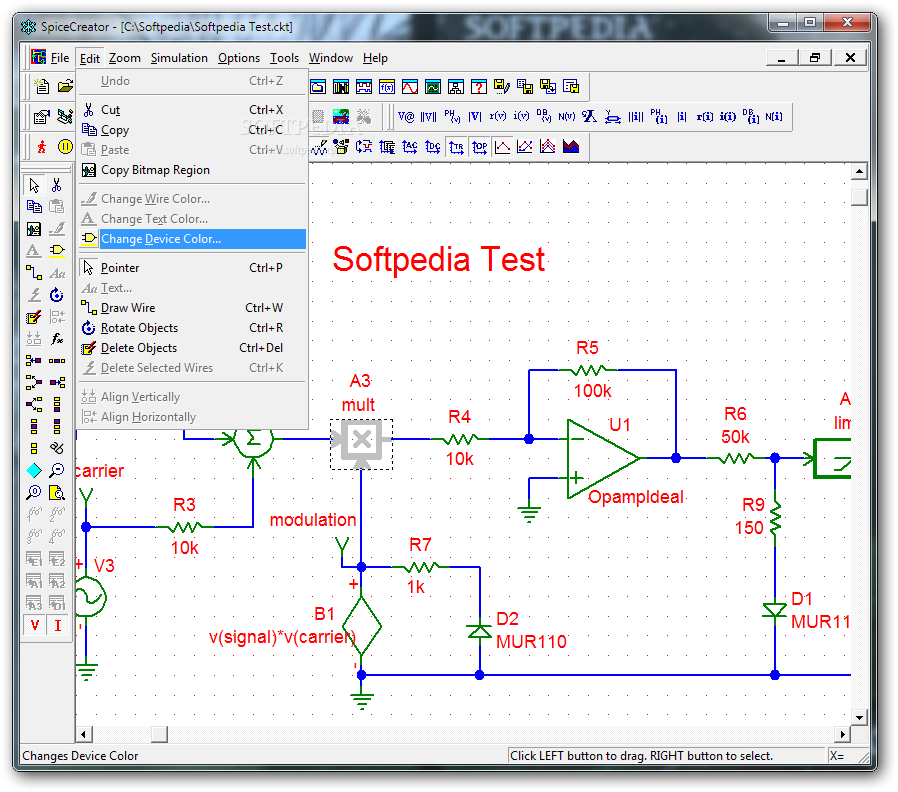Choose Change Device Color in Edit menu
The width and height of the screenshot is (898, 792).
pyautogui.click(x=192, y=239)
